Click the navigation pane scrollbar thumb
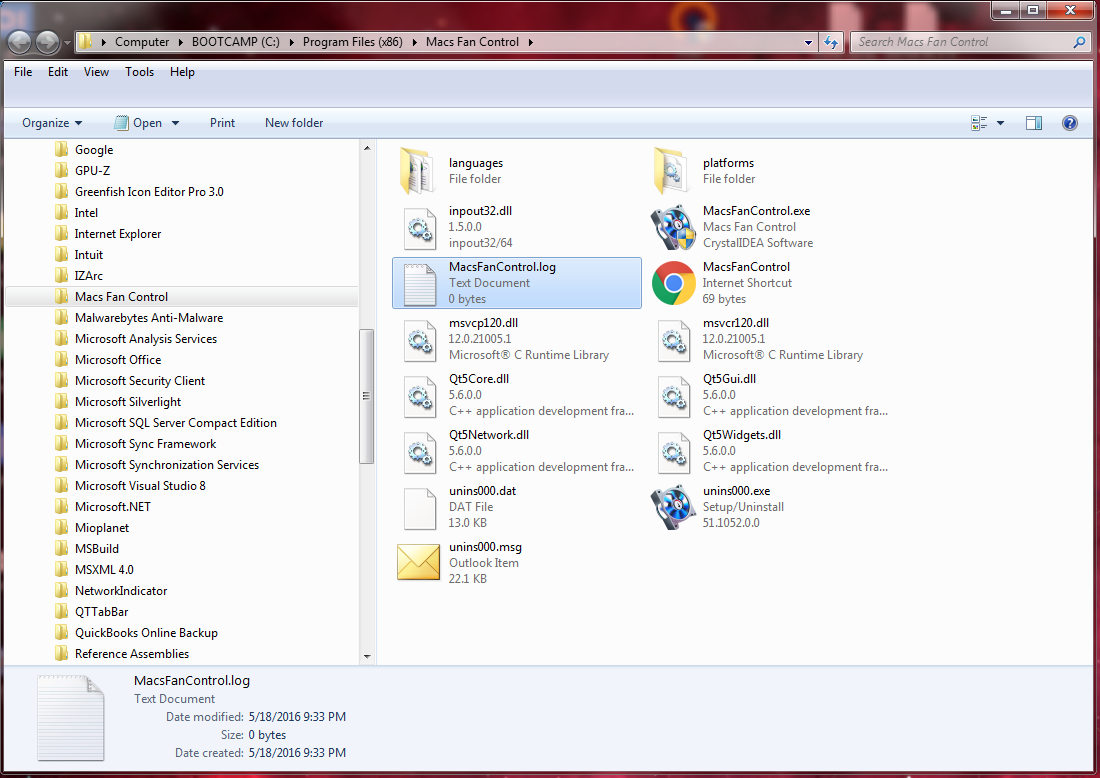This screenshot has width=1100, height=778. [x=366, y=396]
